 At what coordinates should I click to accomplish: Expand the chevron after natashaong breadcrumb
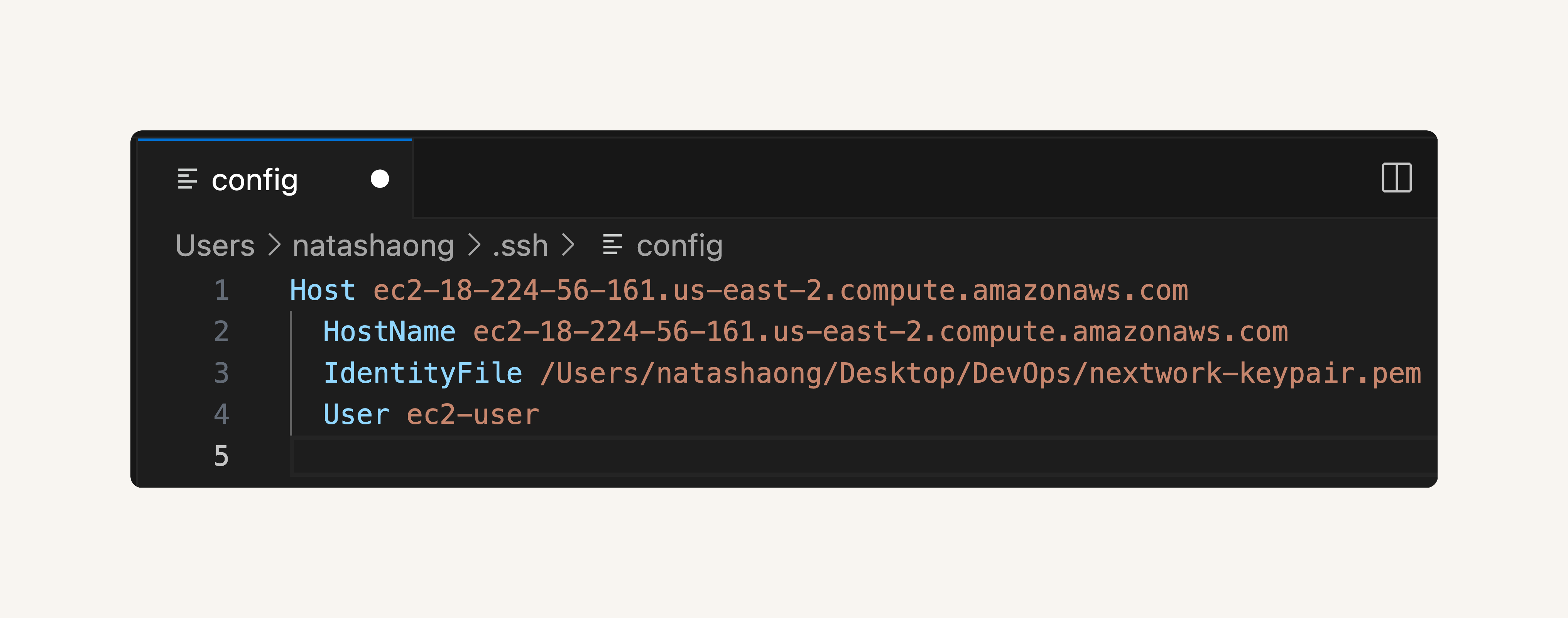[x=474, y=245]
